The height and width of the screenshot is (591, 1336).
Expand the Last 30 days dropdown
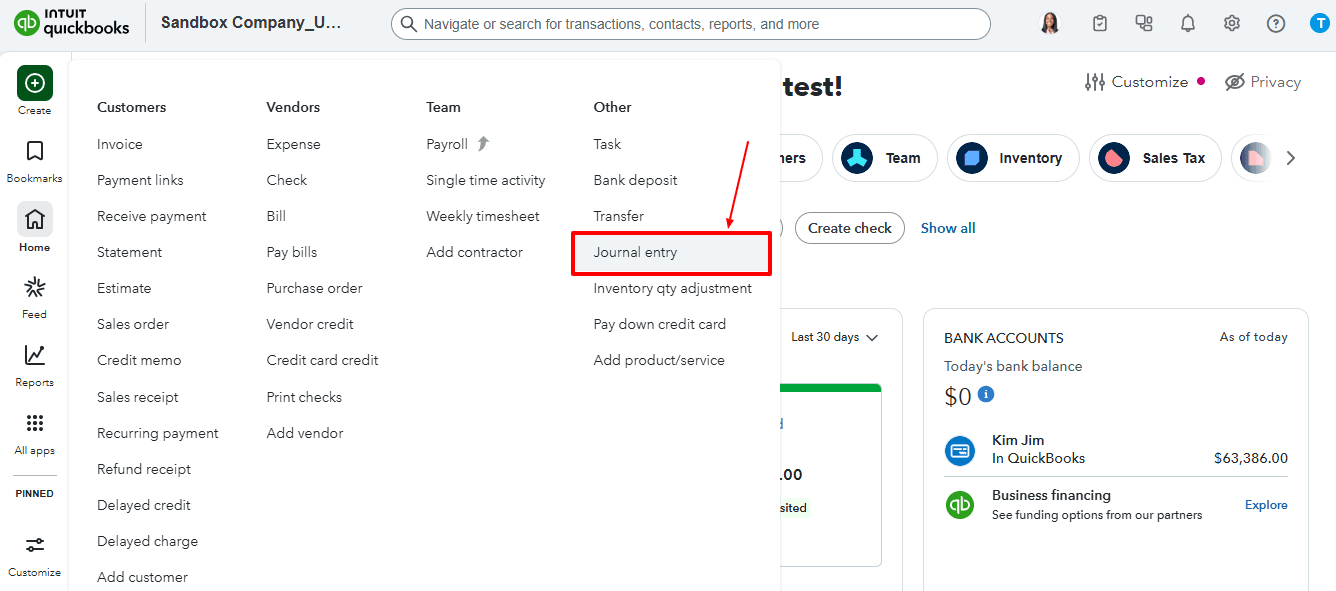834,337
